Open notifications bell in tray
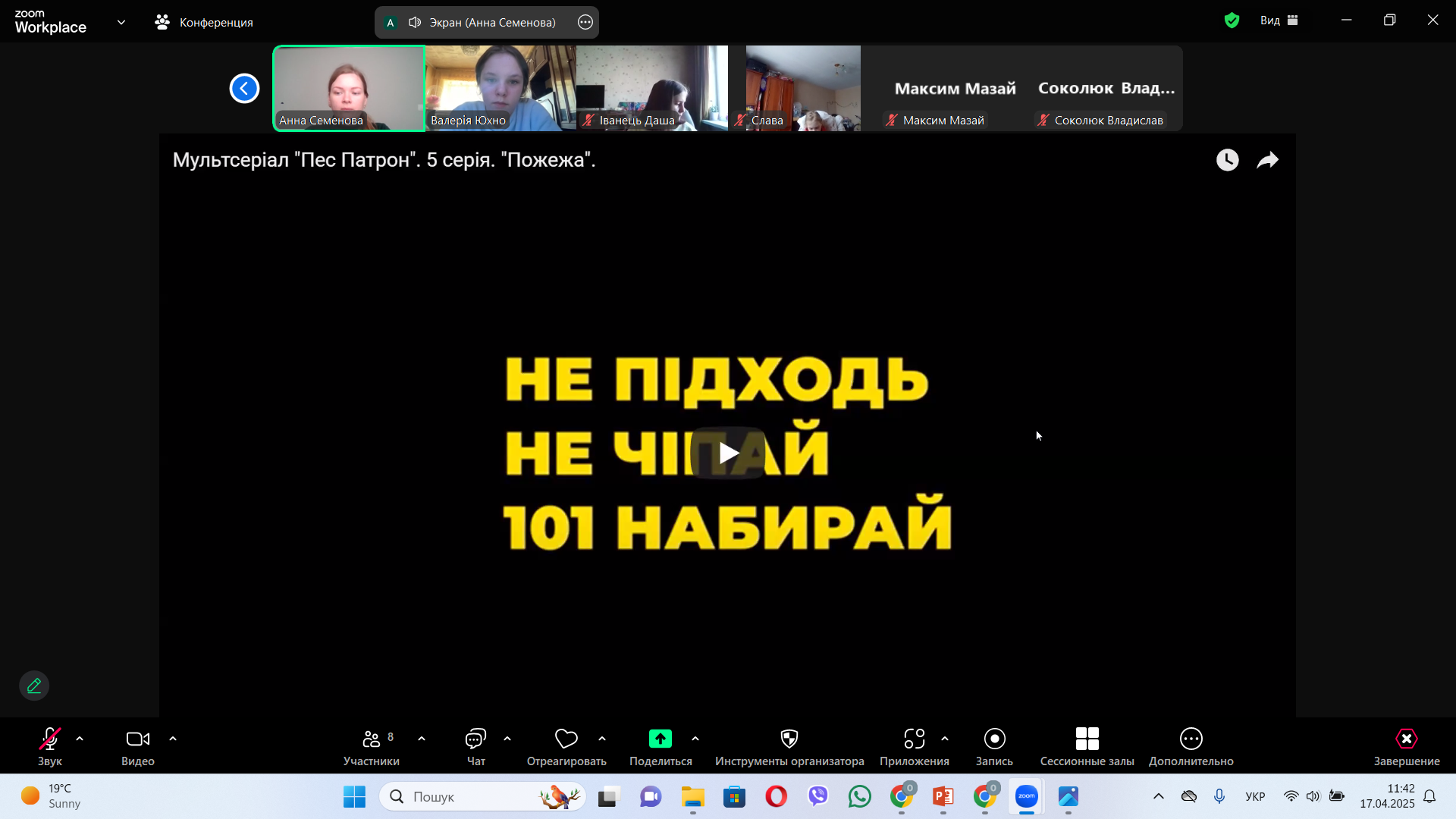 click(1429, 796)
